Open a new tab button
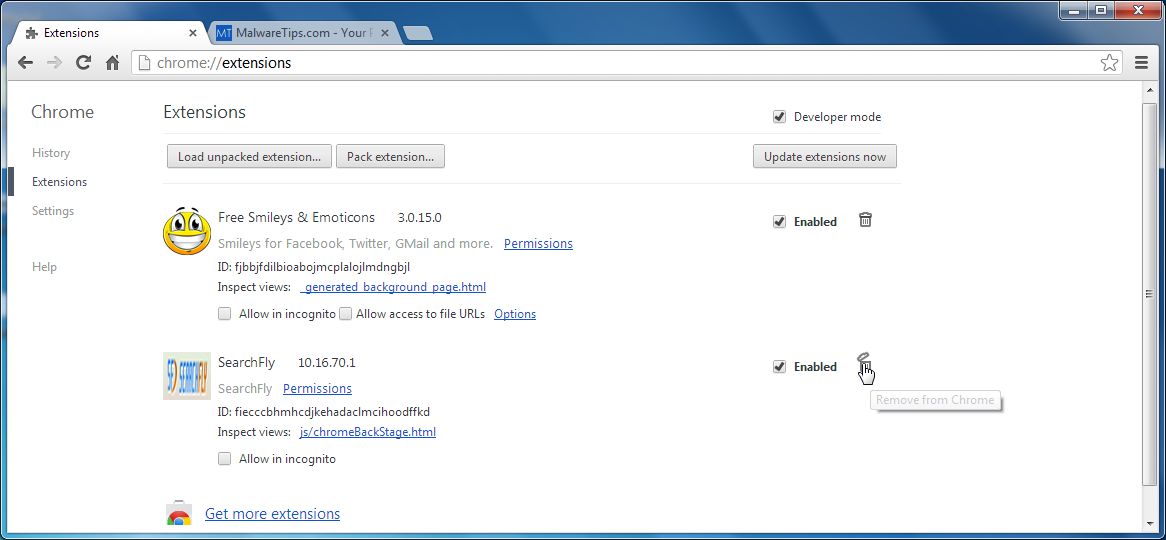 416,33
